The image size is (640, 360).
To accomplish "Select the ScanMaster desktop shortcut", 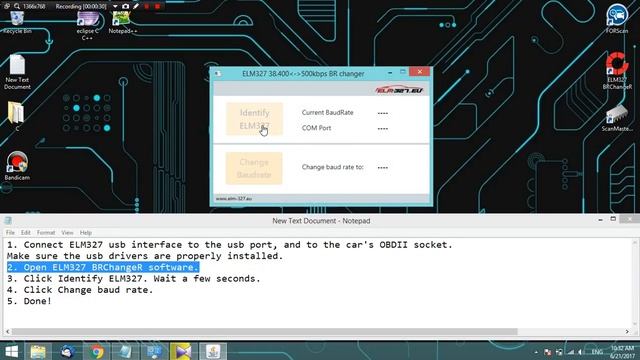I will point(617,118).
